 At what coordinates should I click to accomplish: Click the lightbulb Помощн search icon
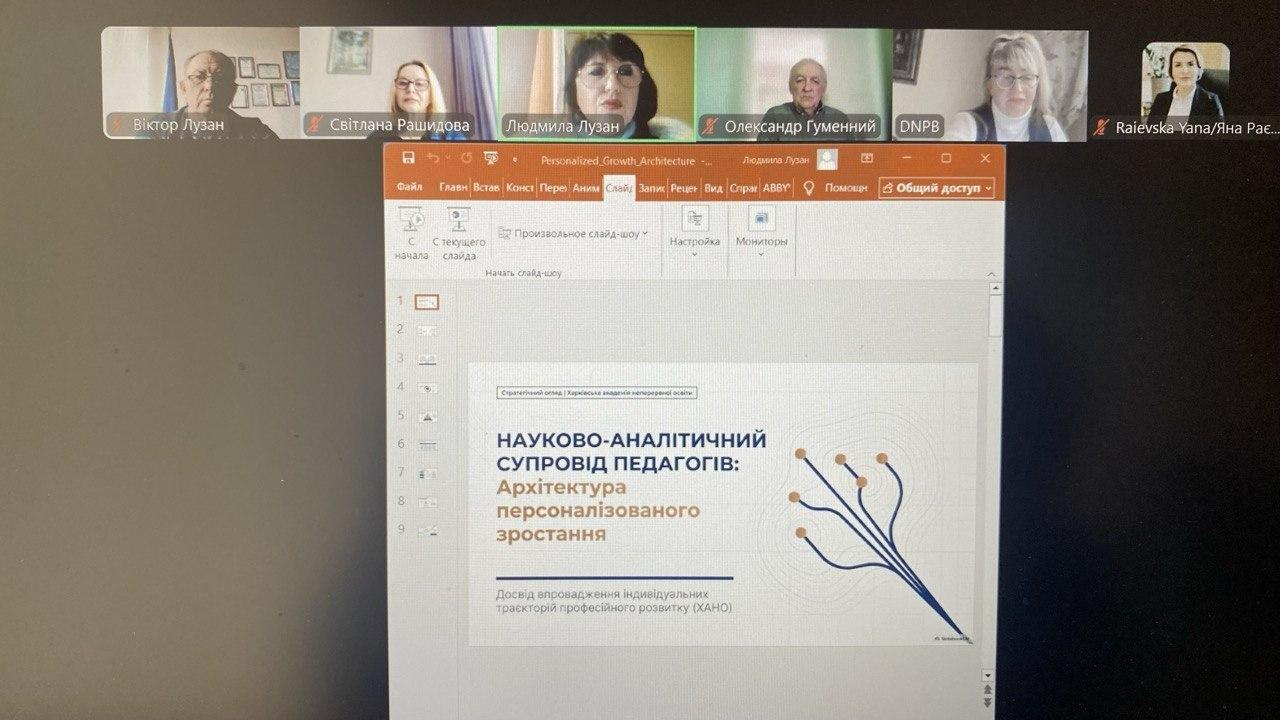808,188
